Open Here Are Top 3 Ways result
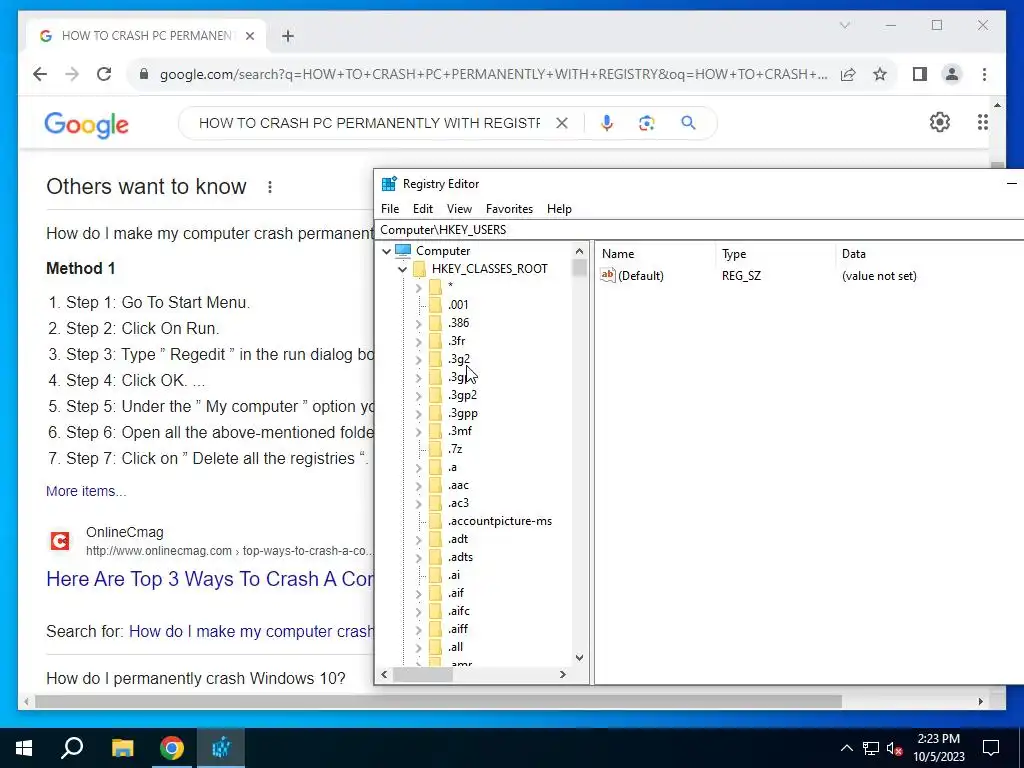 [210, 579]
